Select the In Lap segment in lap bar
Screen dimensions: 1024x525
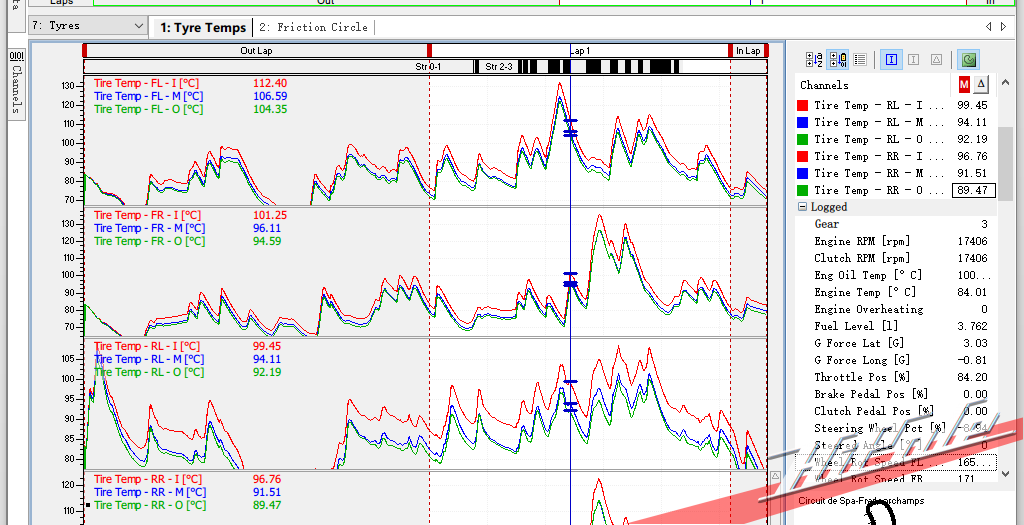748,50
